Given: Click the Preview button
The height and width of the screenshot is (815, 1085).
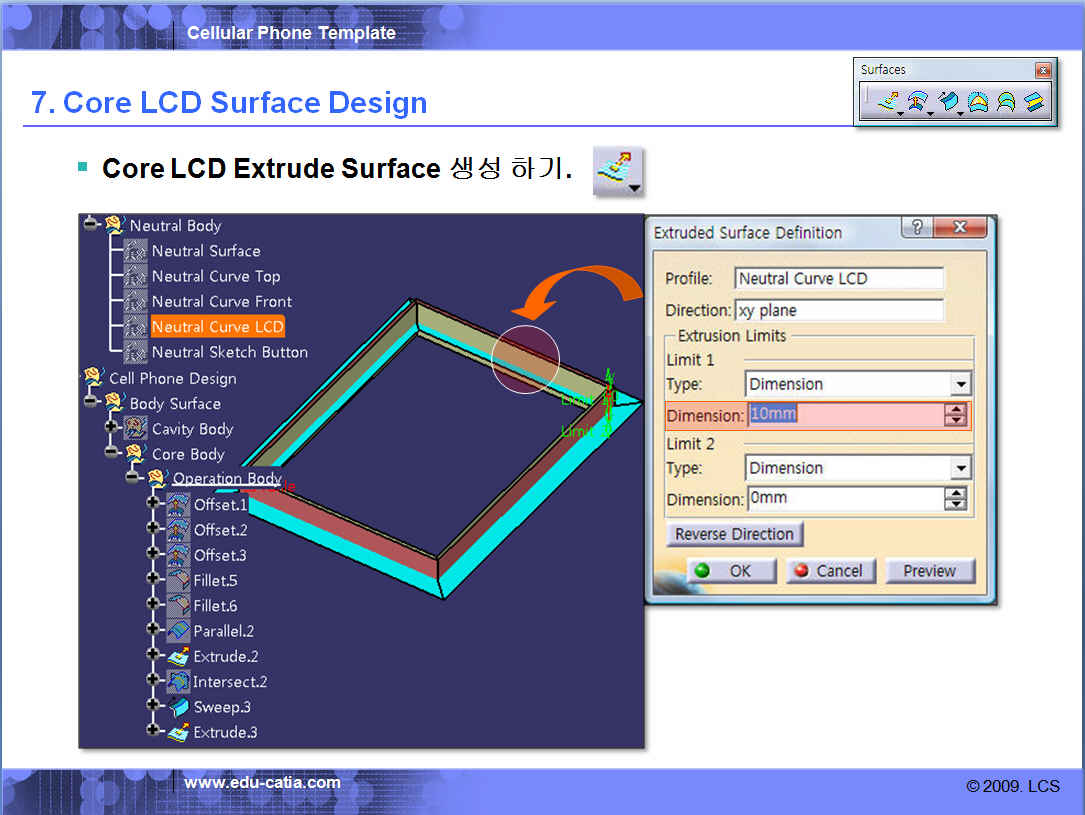Looking at the screenshot, I should [x=929, y=571].
